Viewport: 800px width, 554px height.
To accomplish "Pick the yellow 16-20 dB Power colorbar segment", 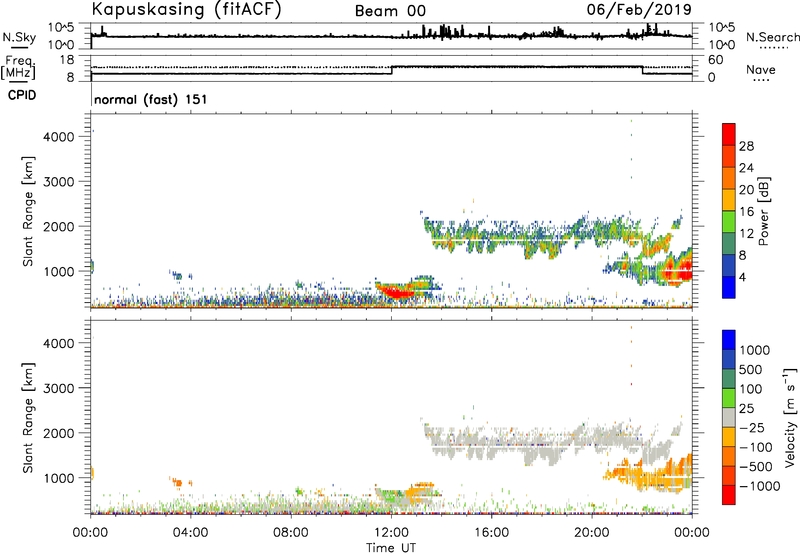I will 729,199.
